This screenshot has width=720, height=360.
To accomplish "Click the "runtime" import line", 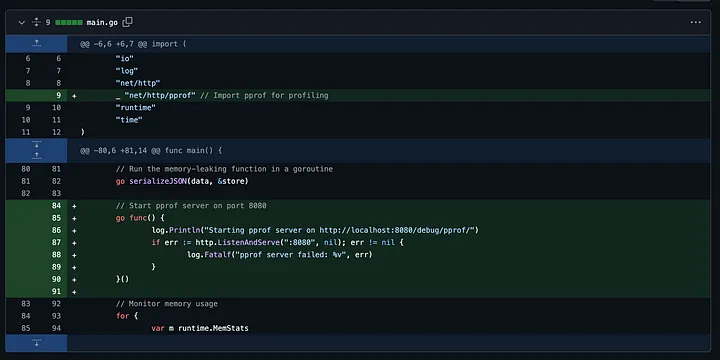I will pyautogui.click(x=135, y=107).
